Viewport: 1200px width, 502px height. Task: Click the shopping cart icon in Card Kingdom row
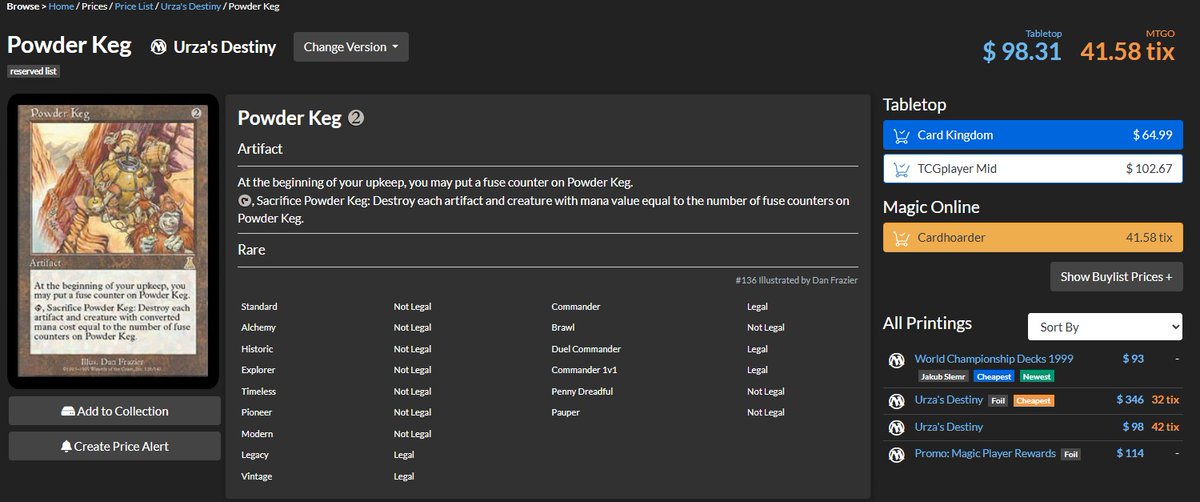[901, 135]
